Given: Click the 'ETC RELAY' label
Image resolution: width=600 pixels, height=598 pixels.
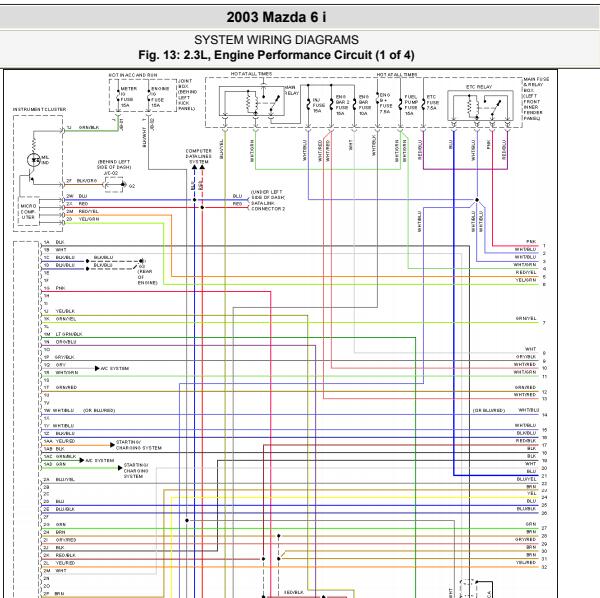Looking at the screenshot, I should click(x=479, y=87).
